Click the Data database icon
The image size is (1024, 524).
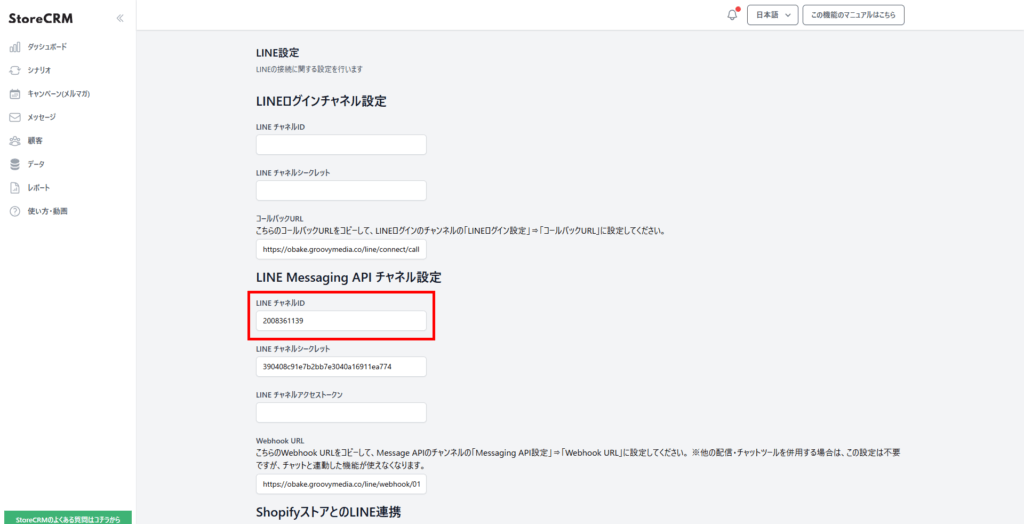(x=15, y=164)
